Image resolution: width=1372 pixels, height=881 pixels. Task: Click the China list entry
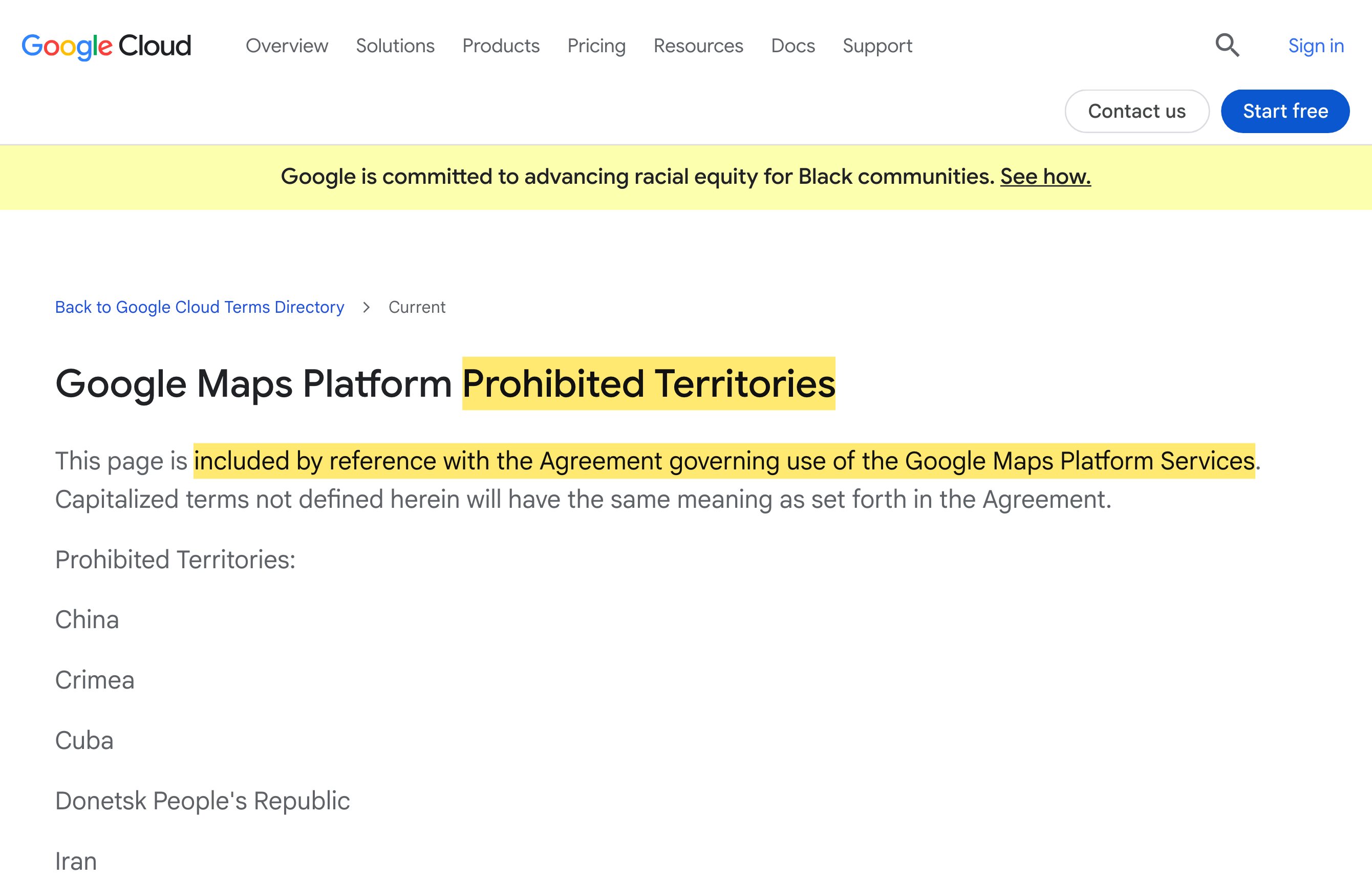87,619
